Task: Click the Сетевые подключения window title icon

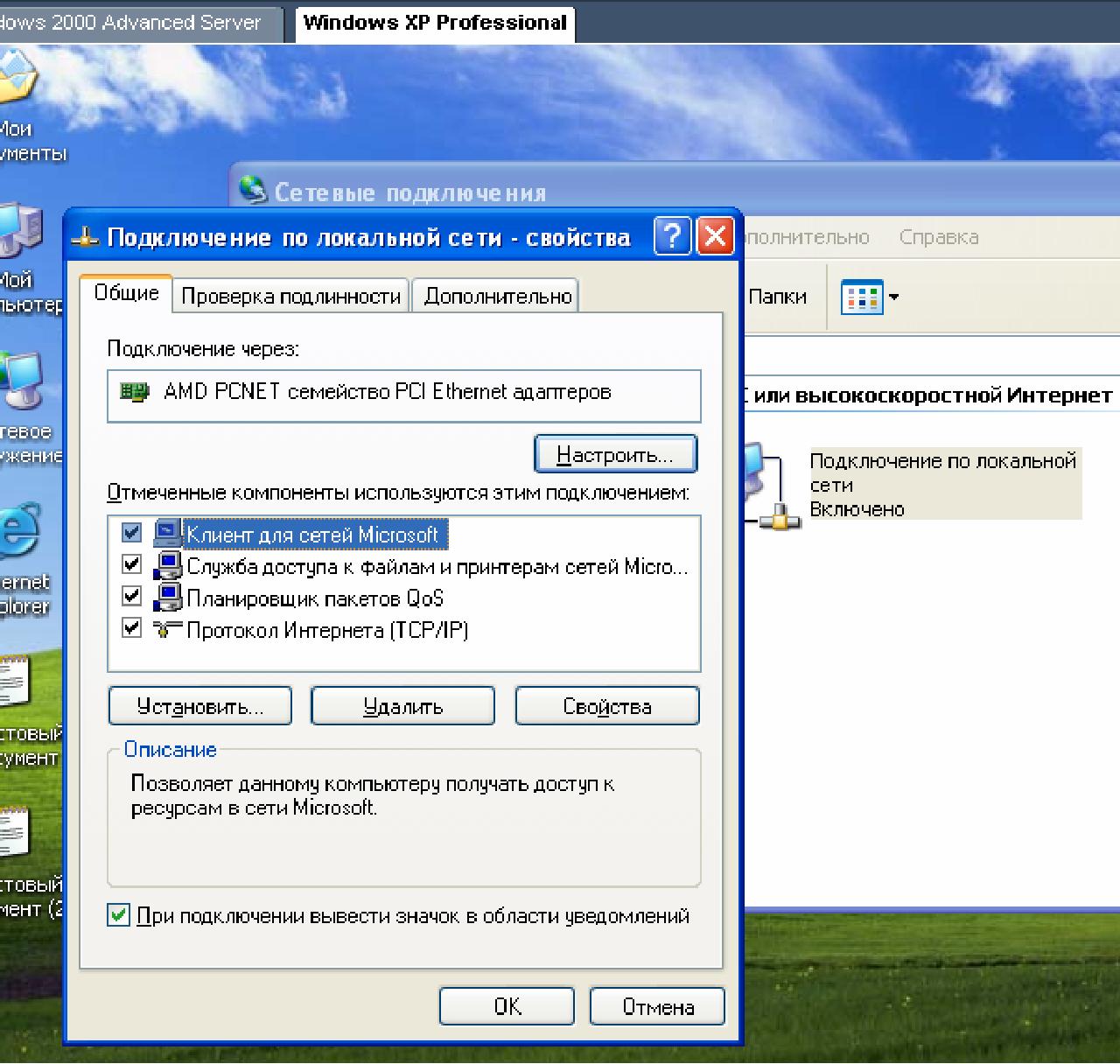Action: click(253, 191)
